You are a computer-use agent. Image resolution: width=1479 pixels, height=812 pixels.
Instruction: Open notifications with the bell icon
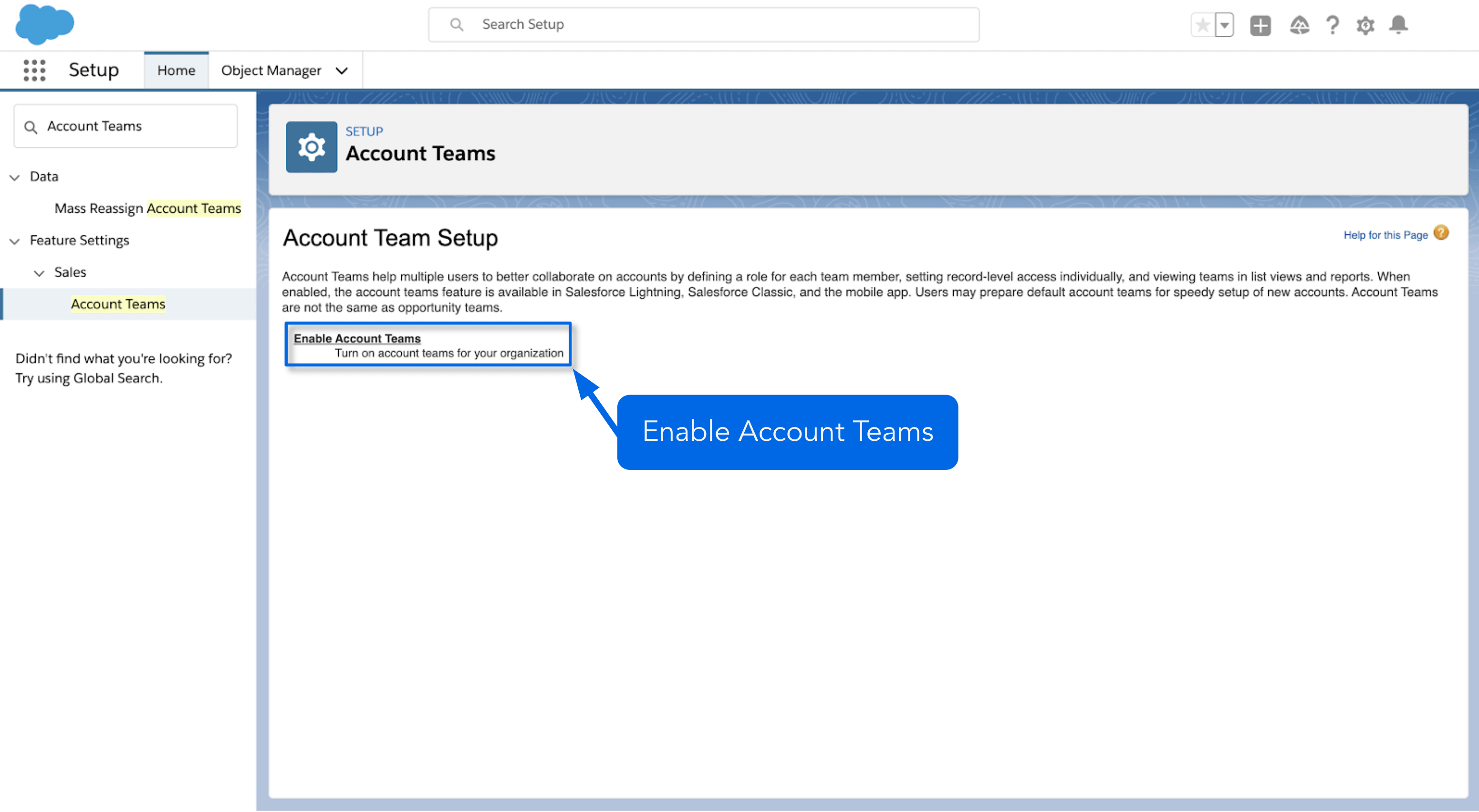[1399, 25]
